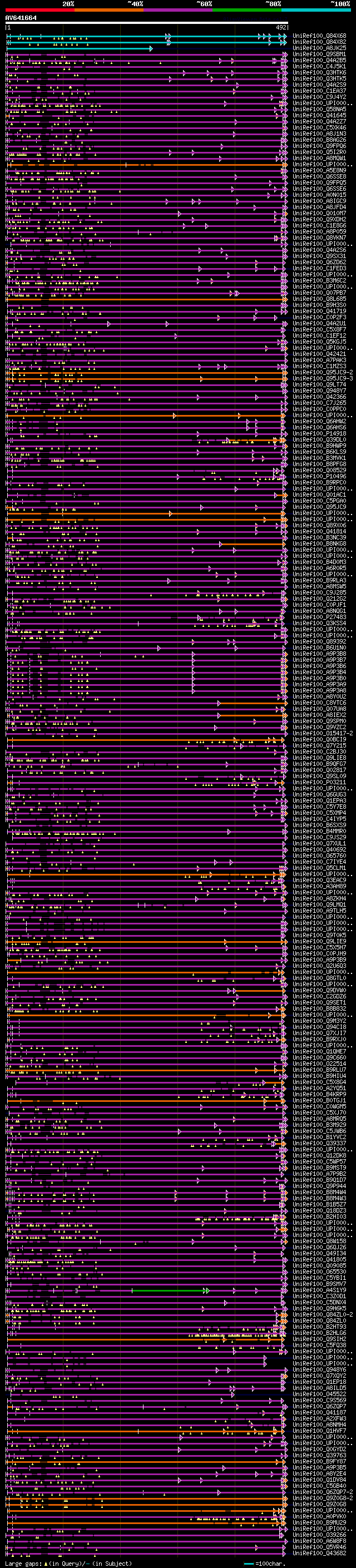
Task: Select the UniRef100_Q84ZL0-2 label
Action: (323, 1314)
